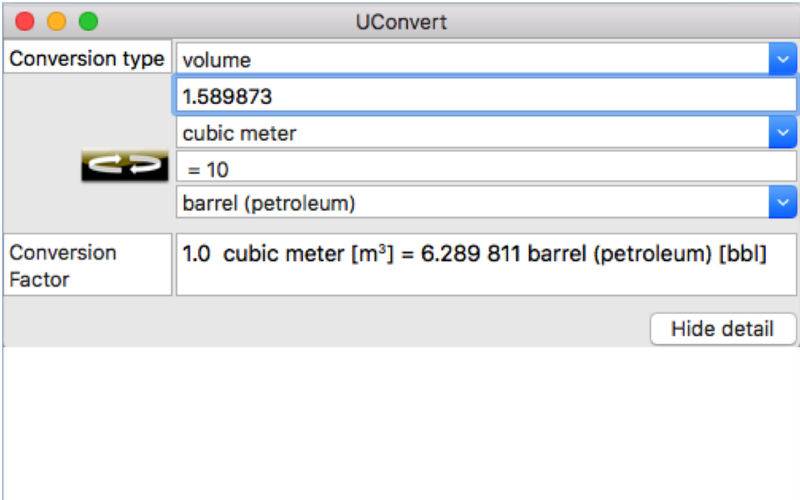Image resolution: width=800 pixels, height=500 pixels.
Task: Expand the barrel (petroleum) unit dropdown arrow
Action: click(782, 203)
